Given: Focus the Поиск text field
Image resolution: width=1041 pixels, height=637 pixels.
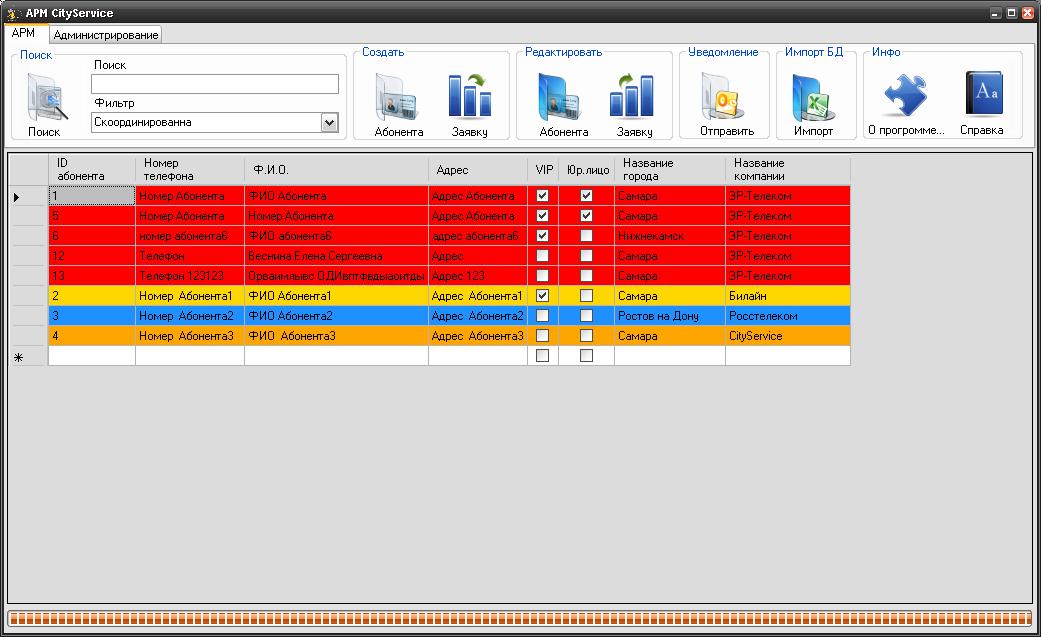Looking at the screenshot, I should point(215,84).
